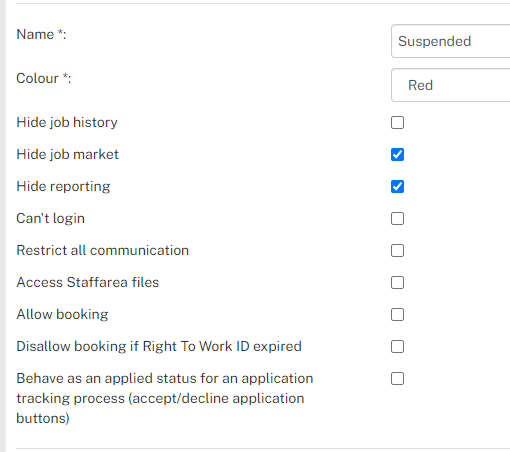Uncheck the Hide reporting checkbox
The height and width of the screenshot is (452, 510).
(x=397, y=186)
